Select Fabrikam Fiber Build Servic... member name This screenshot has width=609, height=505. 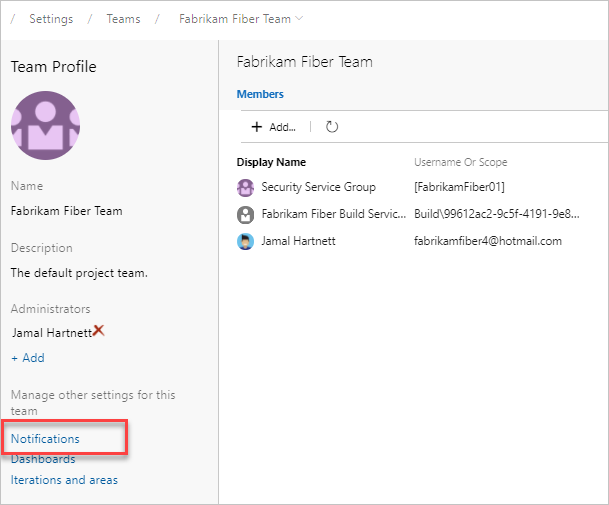point(334,214)
